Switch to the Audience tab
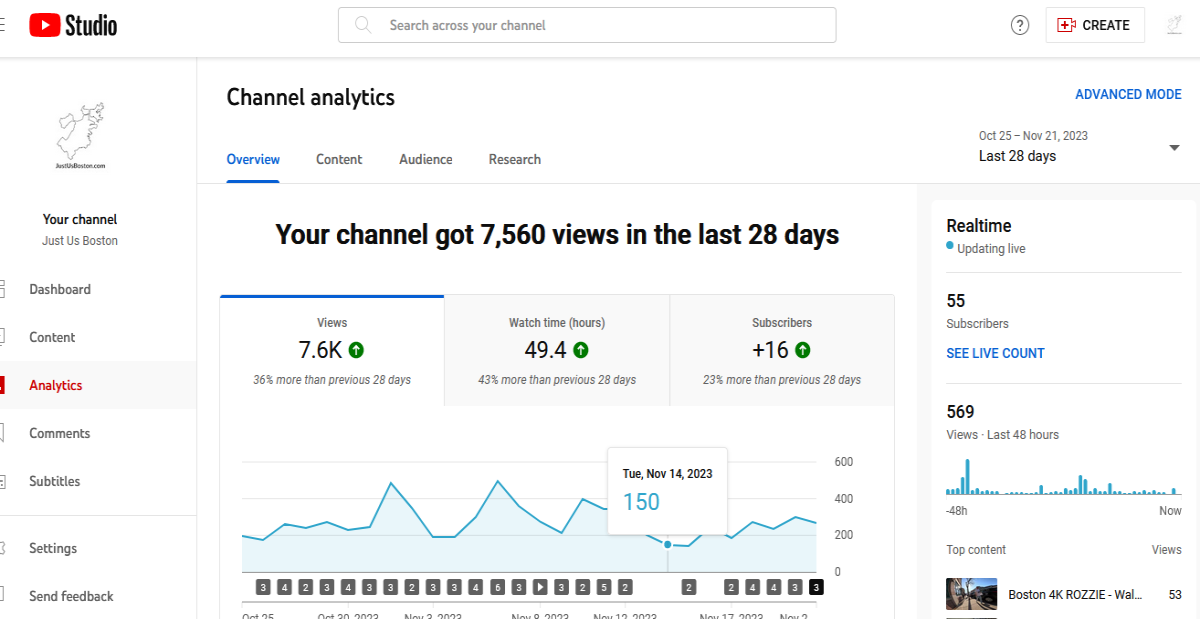 click(426, 160)
